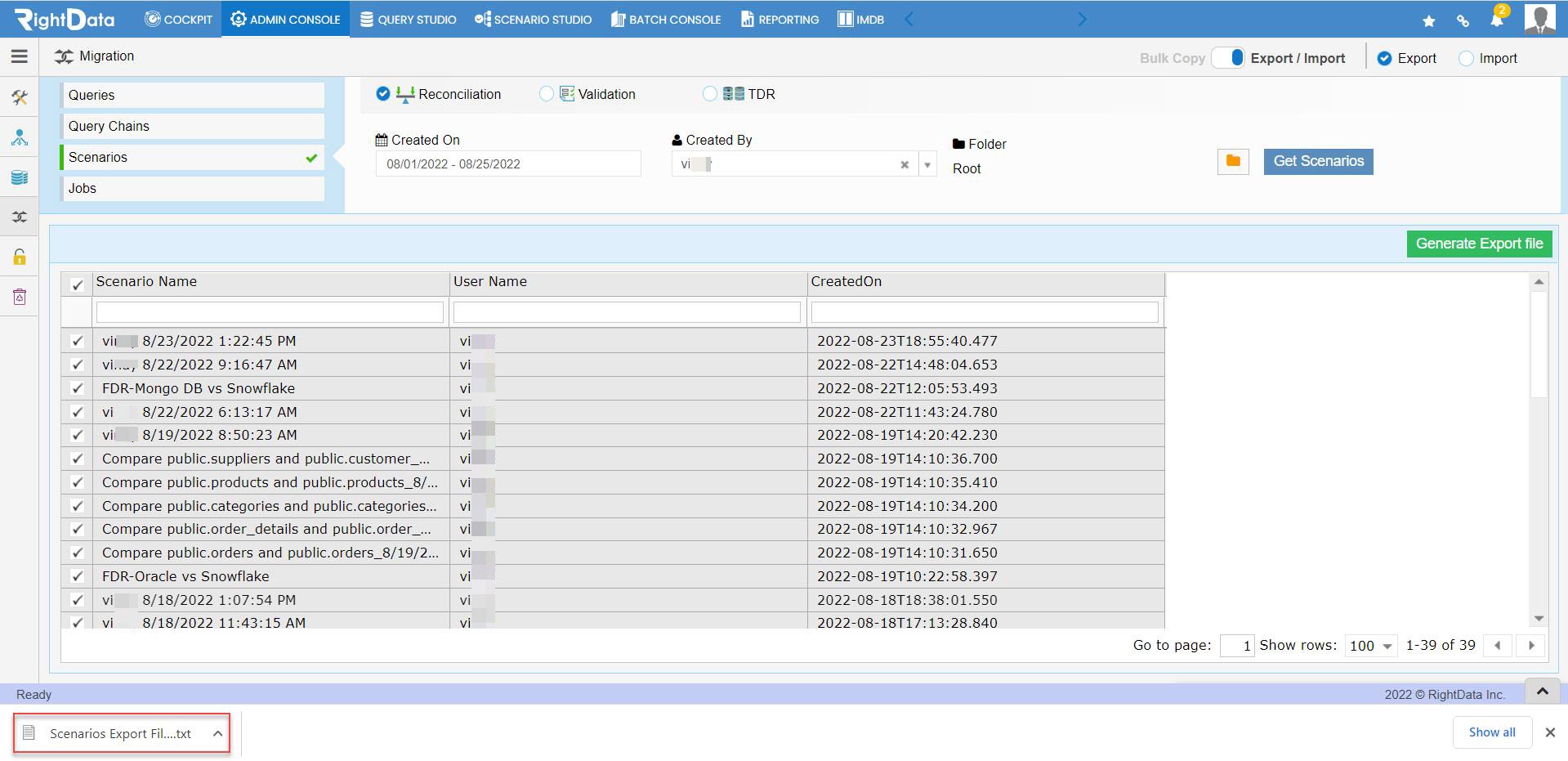Screen dimensions: 1568x761
Task: Open Show rows 100 dropdown
Action: 1371,646
